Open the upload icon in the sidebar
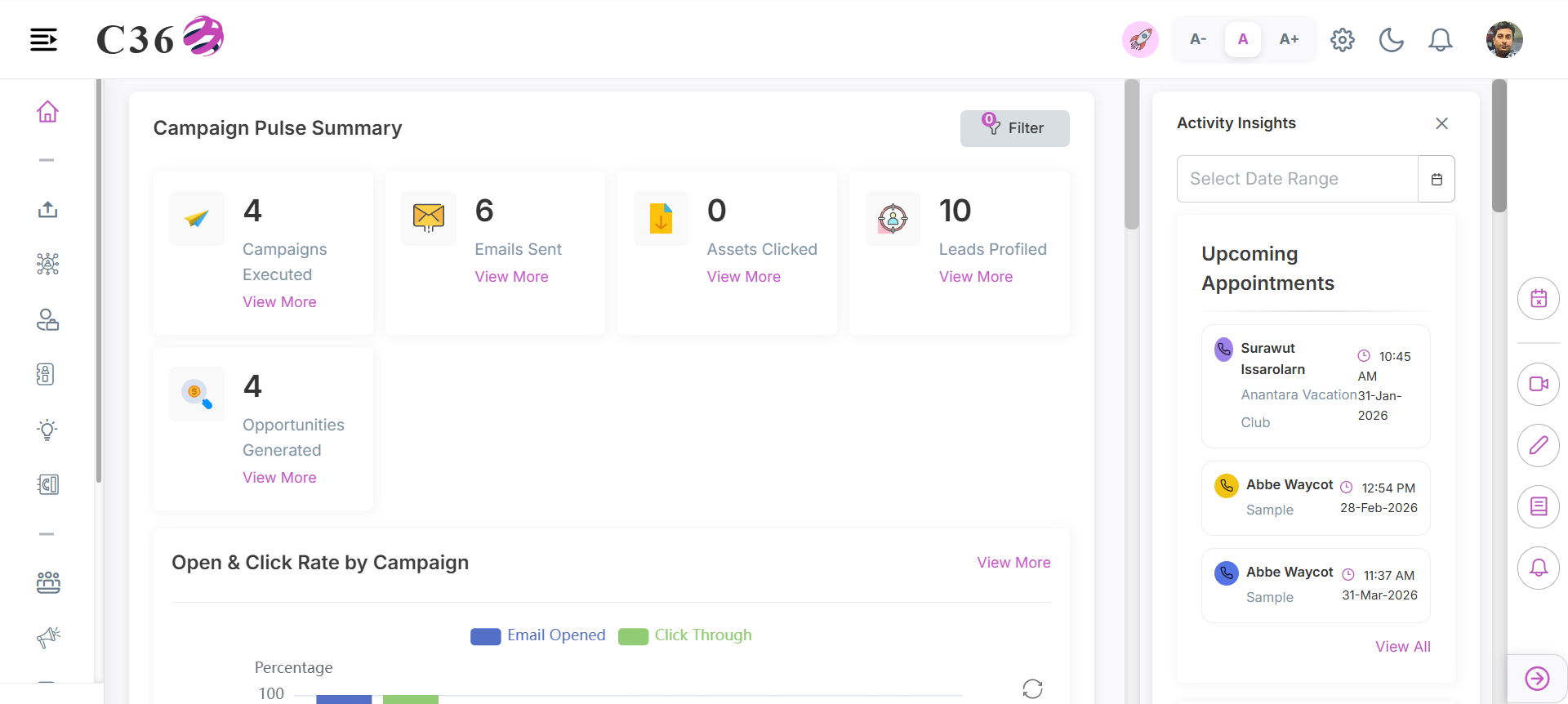This screenshot has height=704, width=1568. pyautogui.click(x=47, y=210)
